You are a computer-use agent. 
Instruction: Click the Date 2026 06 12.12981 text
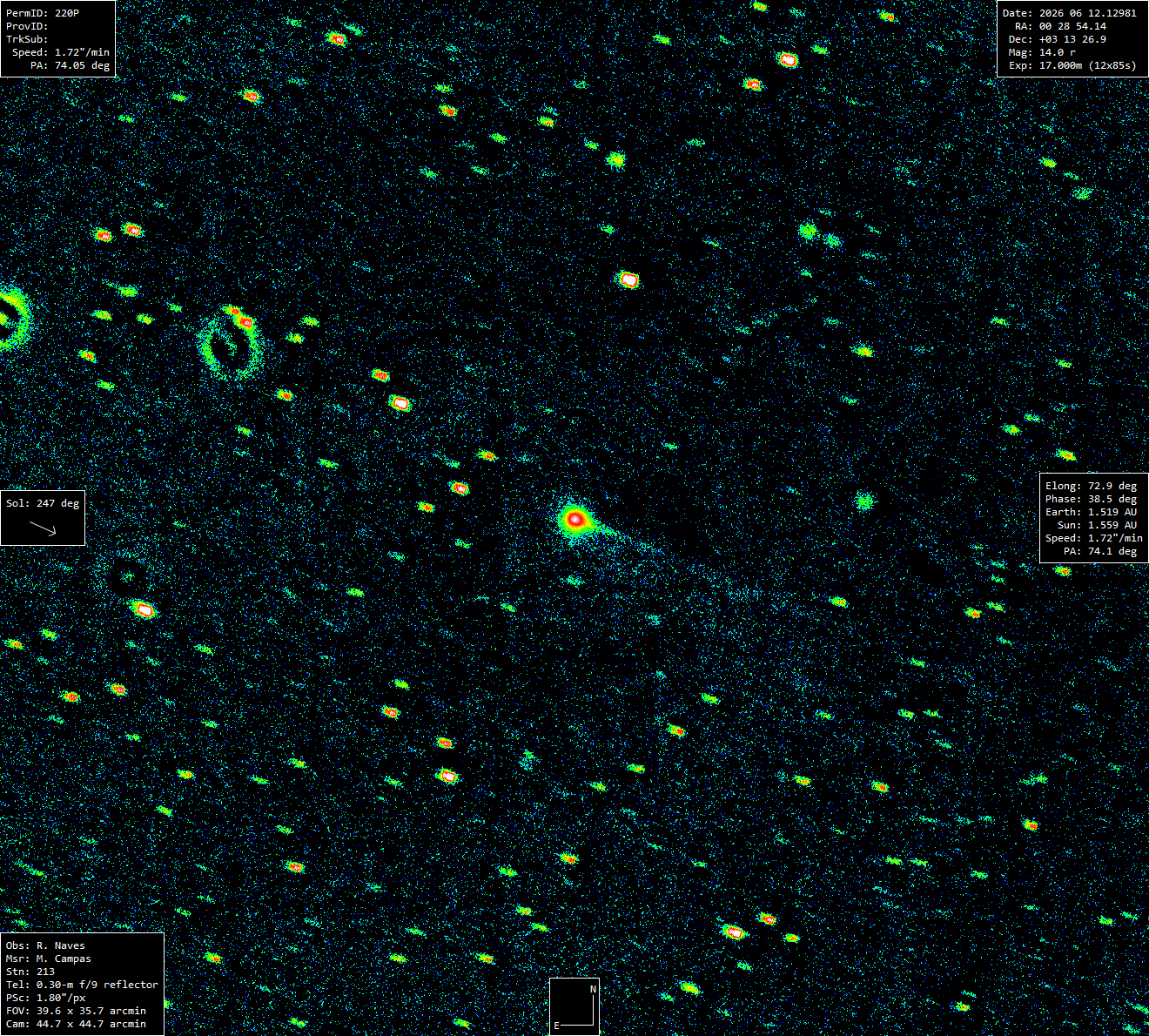tap(1070, 13)
